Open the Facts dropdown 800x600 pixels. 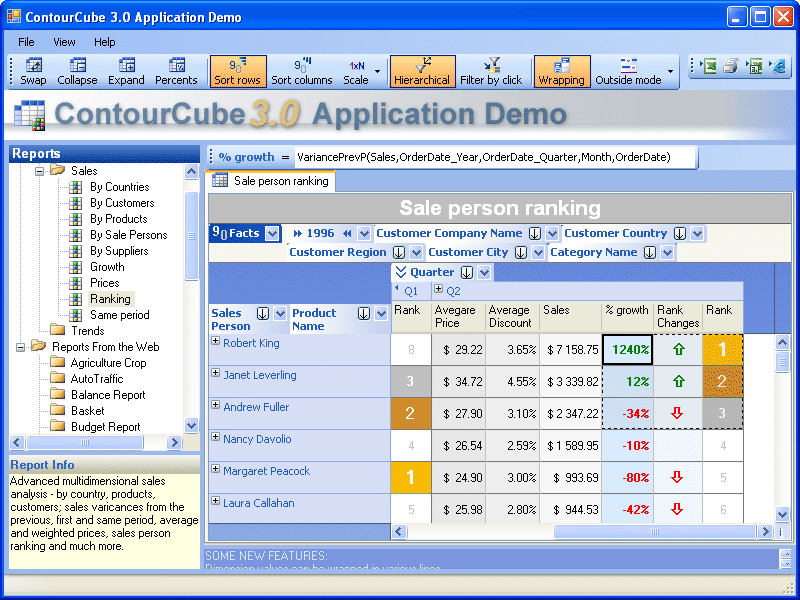coord(272,234)
